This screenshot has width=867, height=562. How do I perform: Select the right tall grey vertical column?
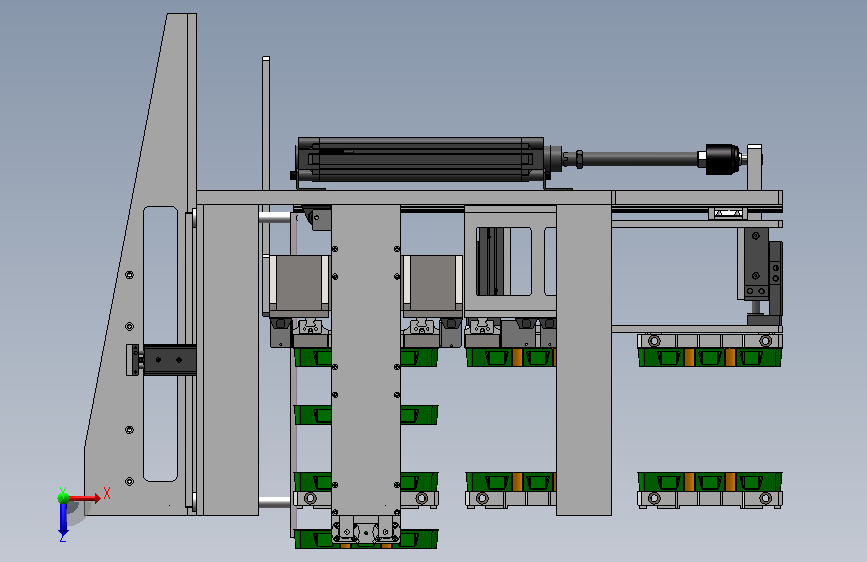pos(584,360)
